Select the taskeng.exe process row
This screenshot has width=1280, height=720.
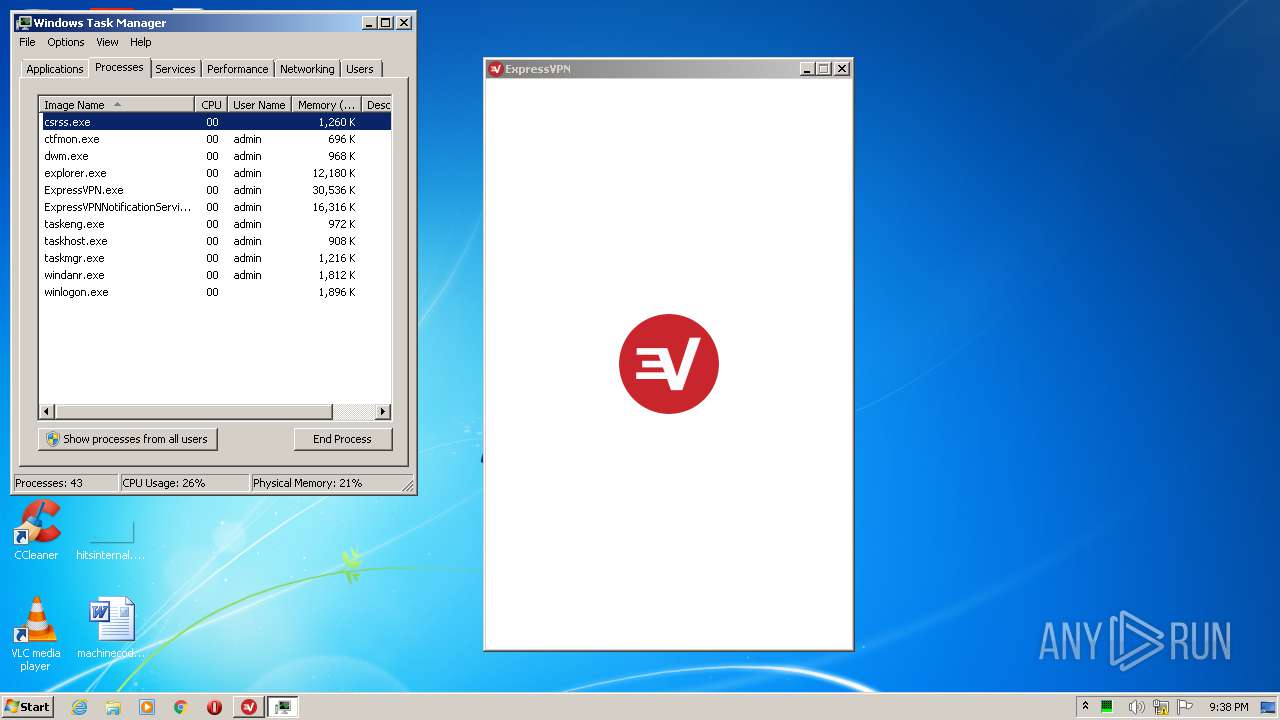[215, 224]
